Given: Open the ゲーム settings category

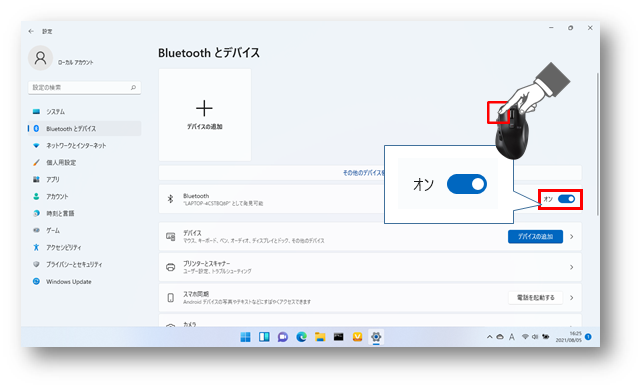Looking at the screenshot, I should point(84,231).
